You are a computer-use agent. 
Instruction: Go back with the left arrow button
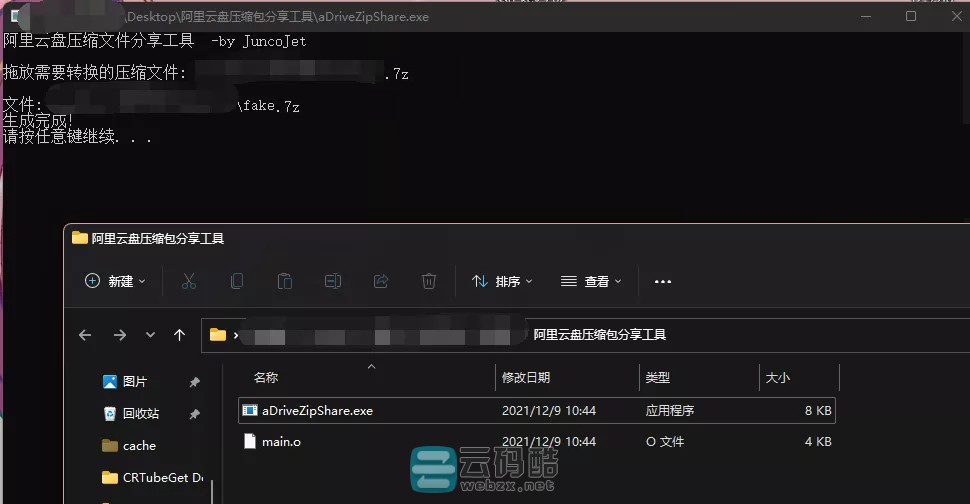[85, 335]
